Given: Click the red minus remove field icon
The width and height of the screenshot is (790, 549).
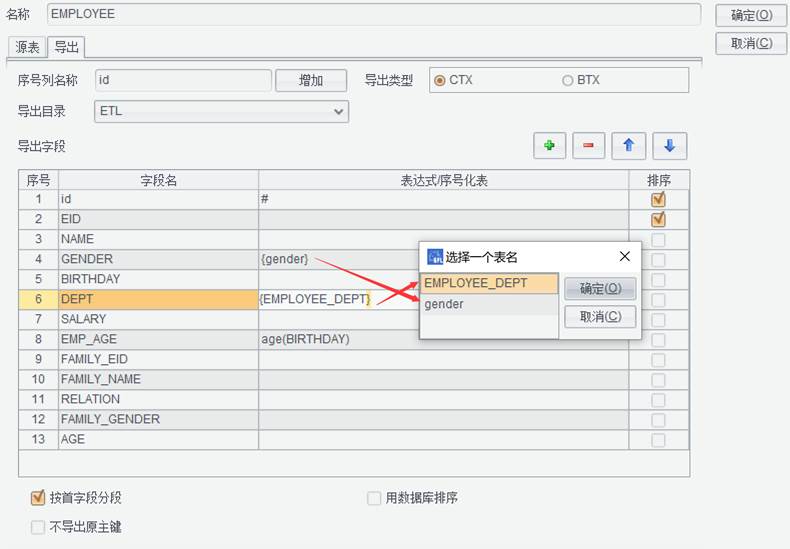Looking at the screenshot, I should point(588,146).
